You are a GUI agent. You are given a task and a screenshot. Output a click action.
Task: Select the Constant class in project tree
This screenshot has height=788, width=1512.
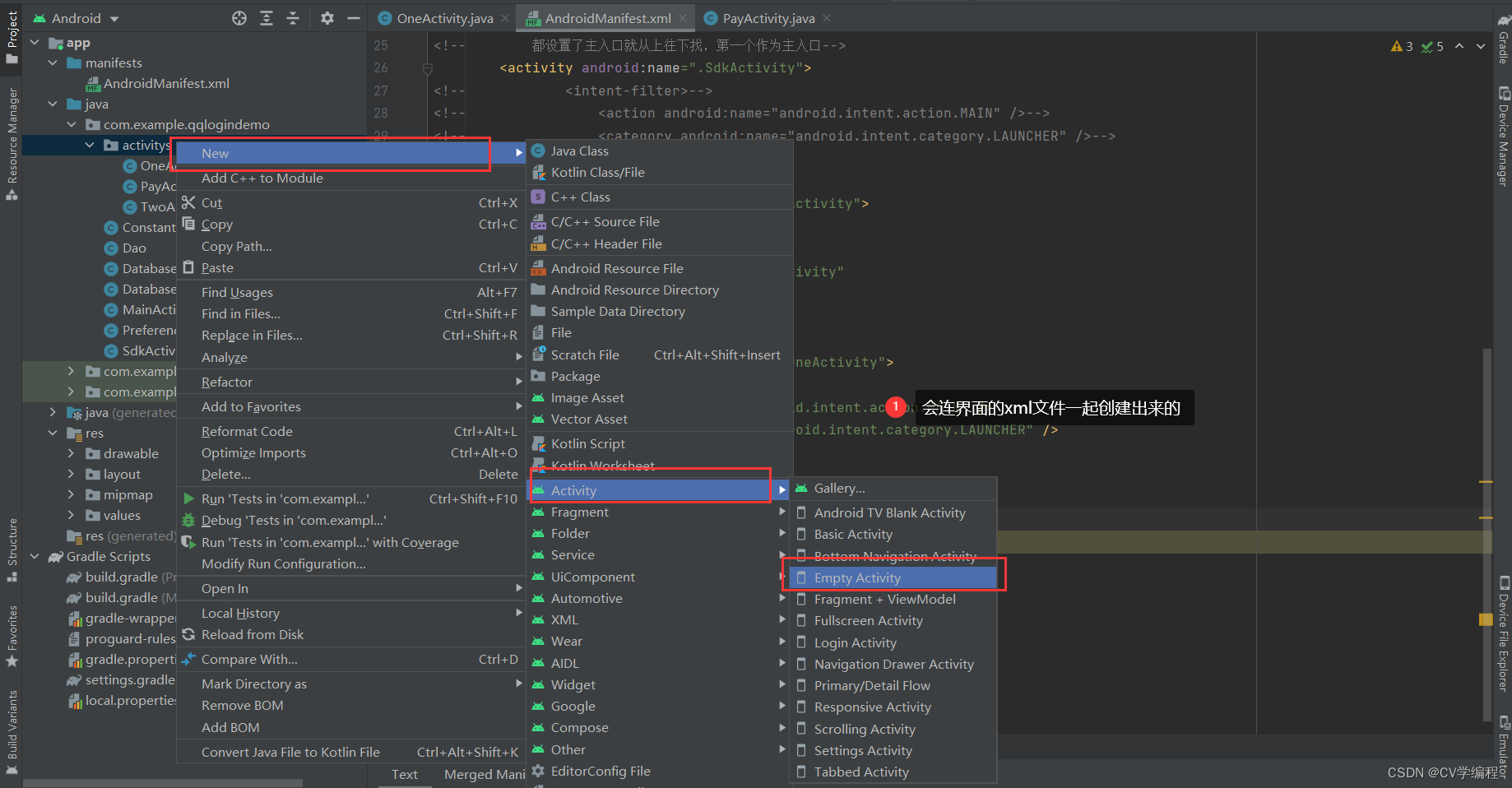[x=149, y=227]
